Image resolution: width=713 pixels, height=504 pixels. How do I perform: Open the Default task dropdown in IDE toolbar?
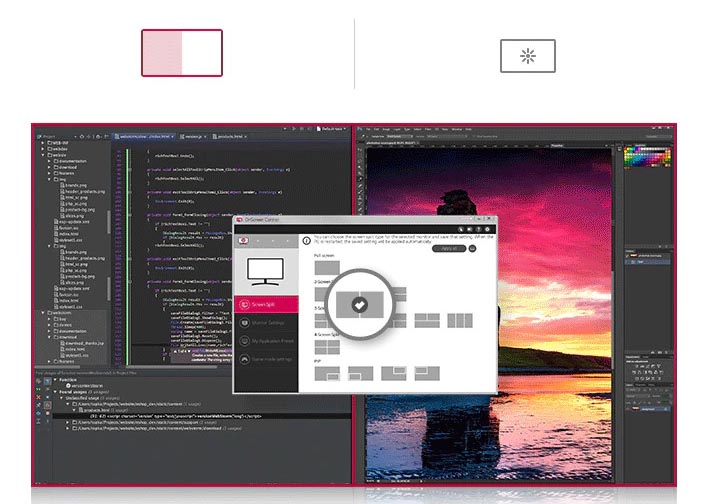click(x=331, y=129)
